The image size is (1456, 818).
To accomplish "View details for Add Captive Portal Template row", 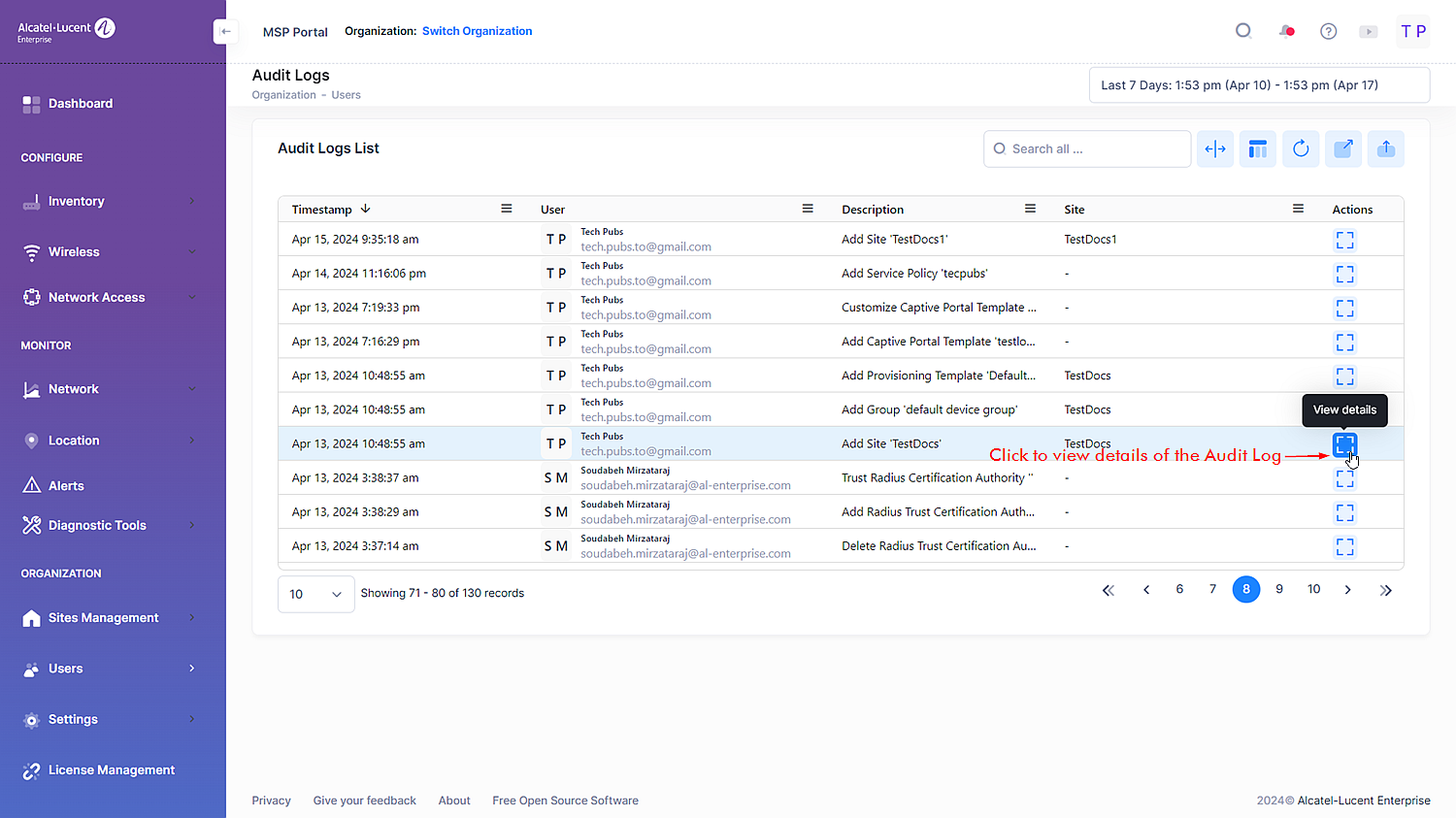I will 1344,342.
